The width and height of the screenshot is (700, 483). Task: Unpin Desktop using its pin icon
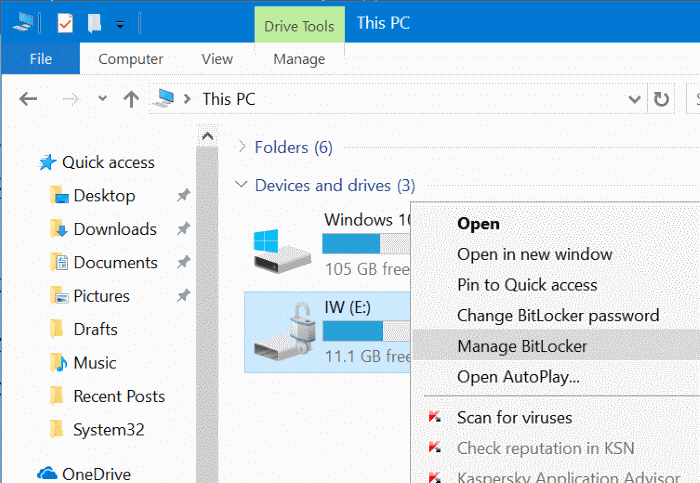tap(182, 196)
